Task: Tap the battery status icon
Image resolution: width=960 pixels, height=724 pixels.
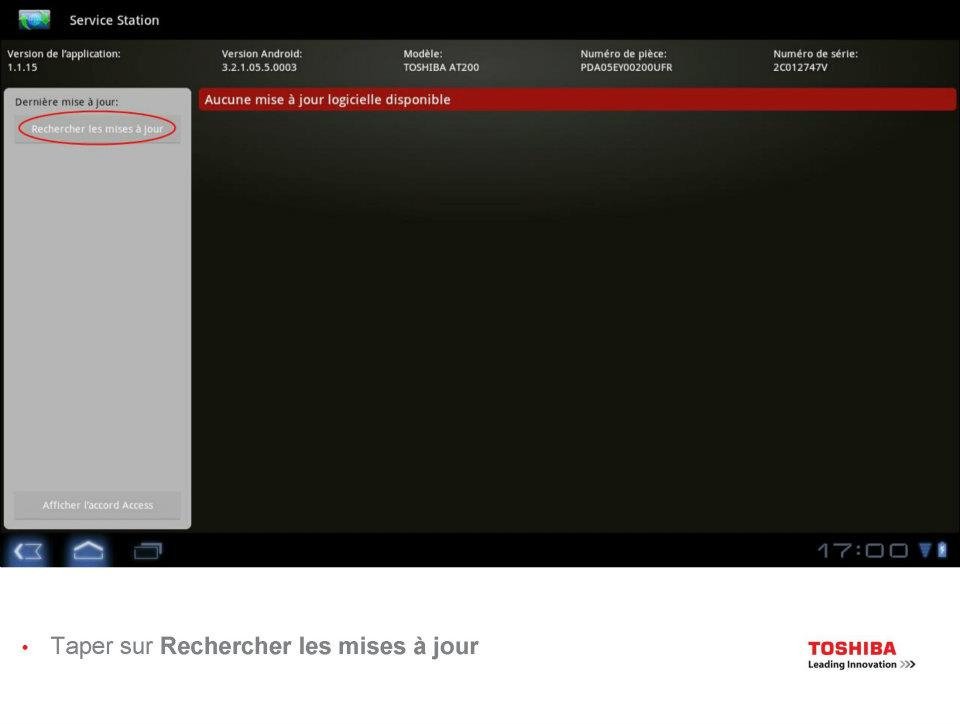Action: (940, 550)
